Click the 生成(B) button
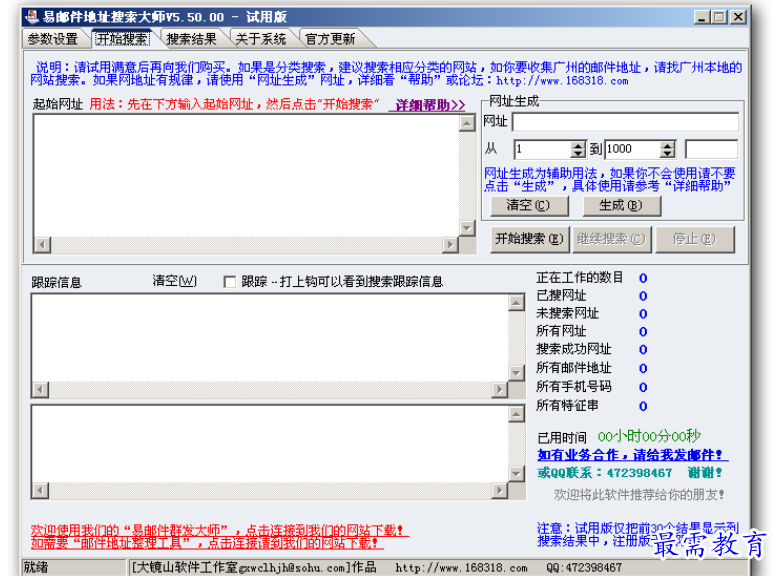 622,206
